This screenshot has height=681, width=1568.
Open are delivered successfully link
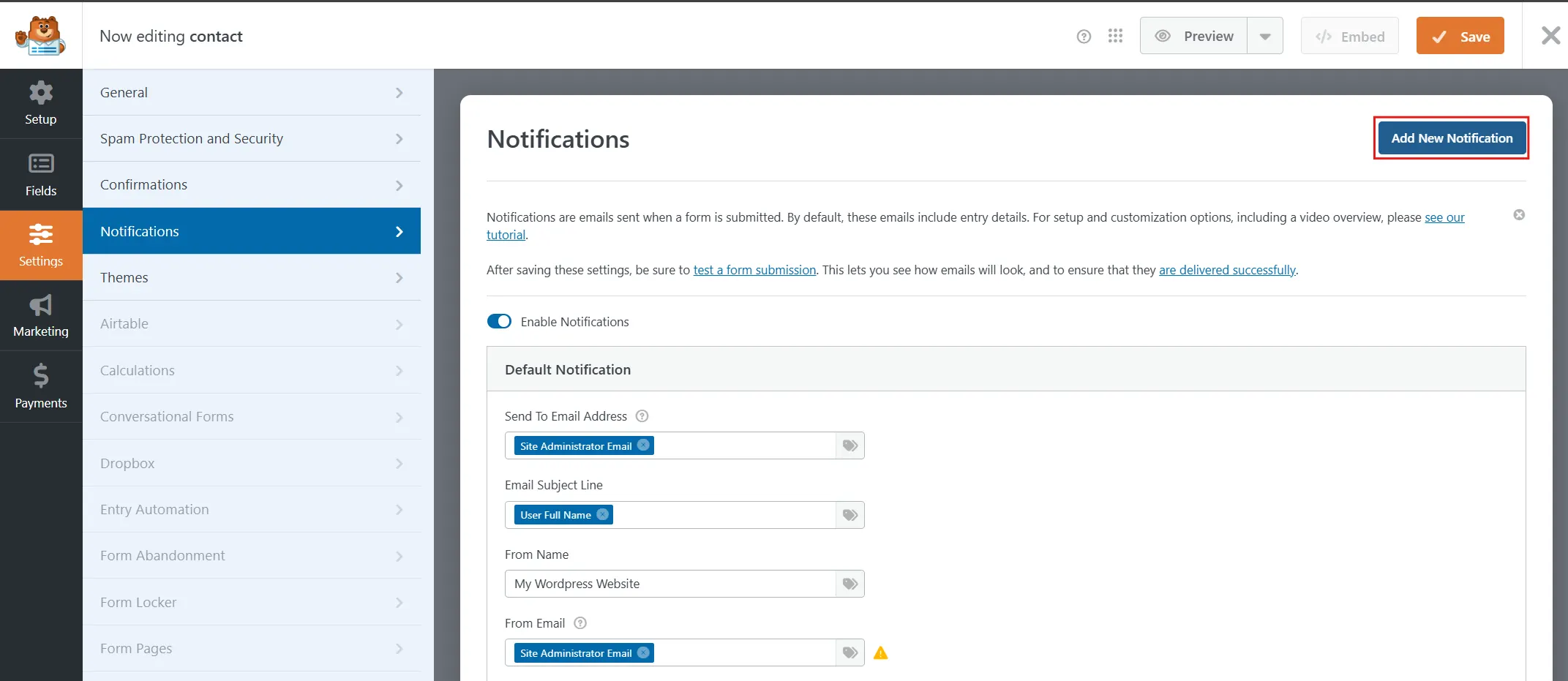(x=1227, y=270)
